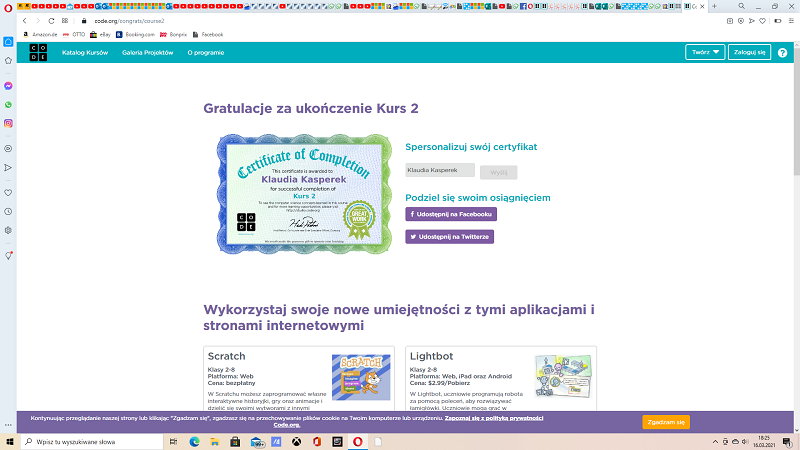Expand the Twórz dropdown
The image size is (800, 450).
click(x=705, y=52)
